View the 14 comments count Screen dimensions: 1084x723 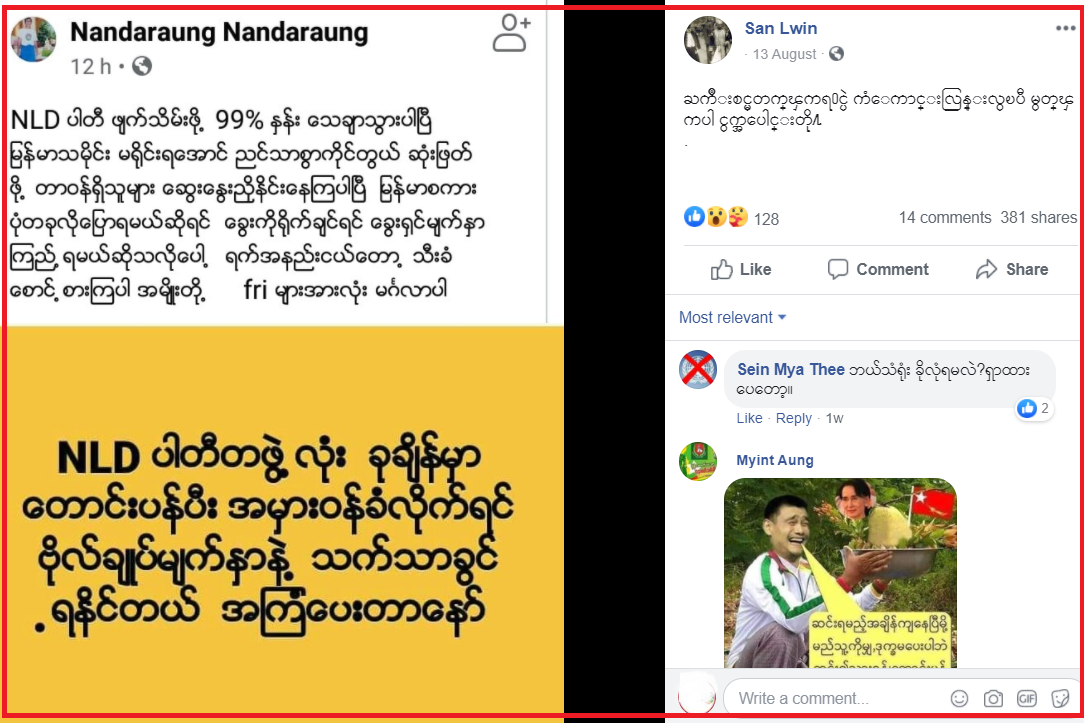pos(944,218)
